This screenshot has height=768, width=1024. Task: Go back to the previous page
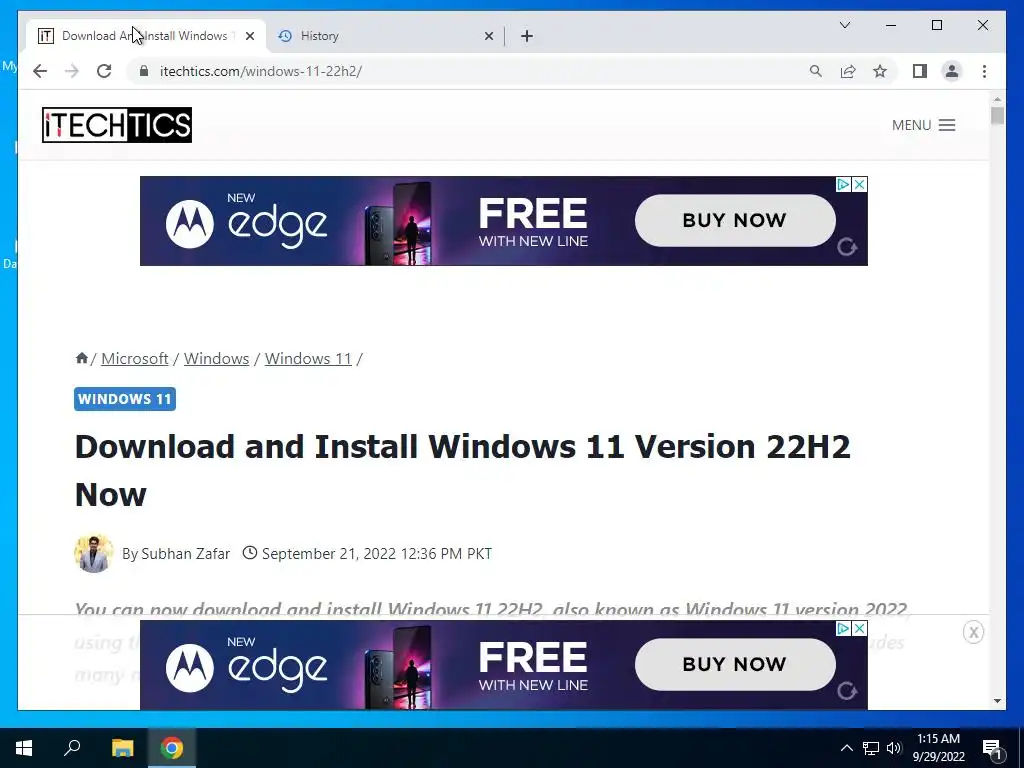click(x=40, y=71)
